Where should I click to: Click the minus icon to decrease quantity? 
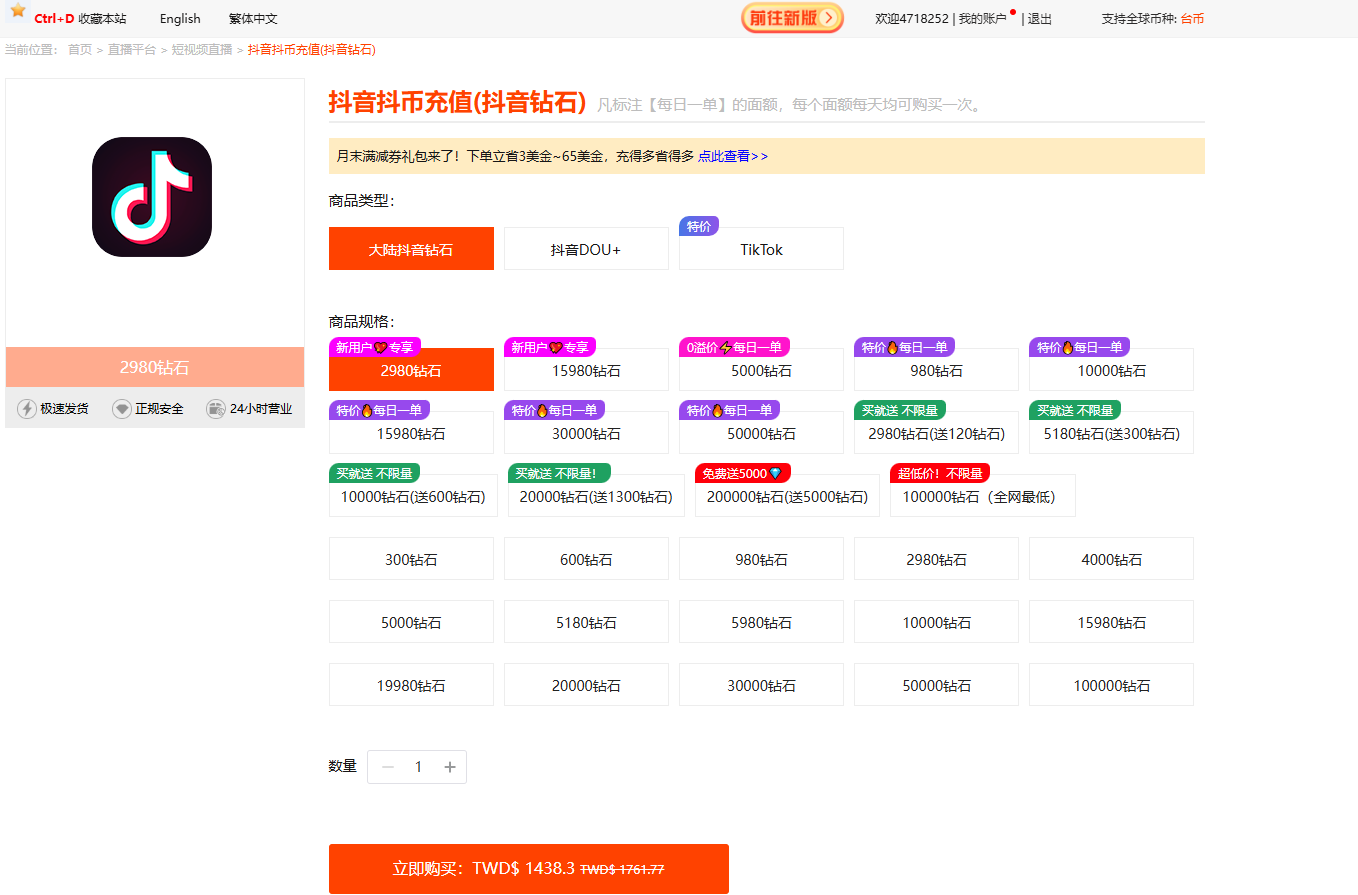tap(387, 767)
